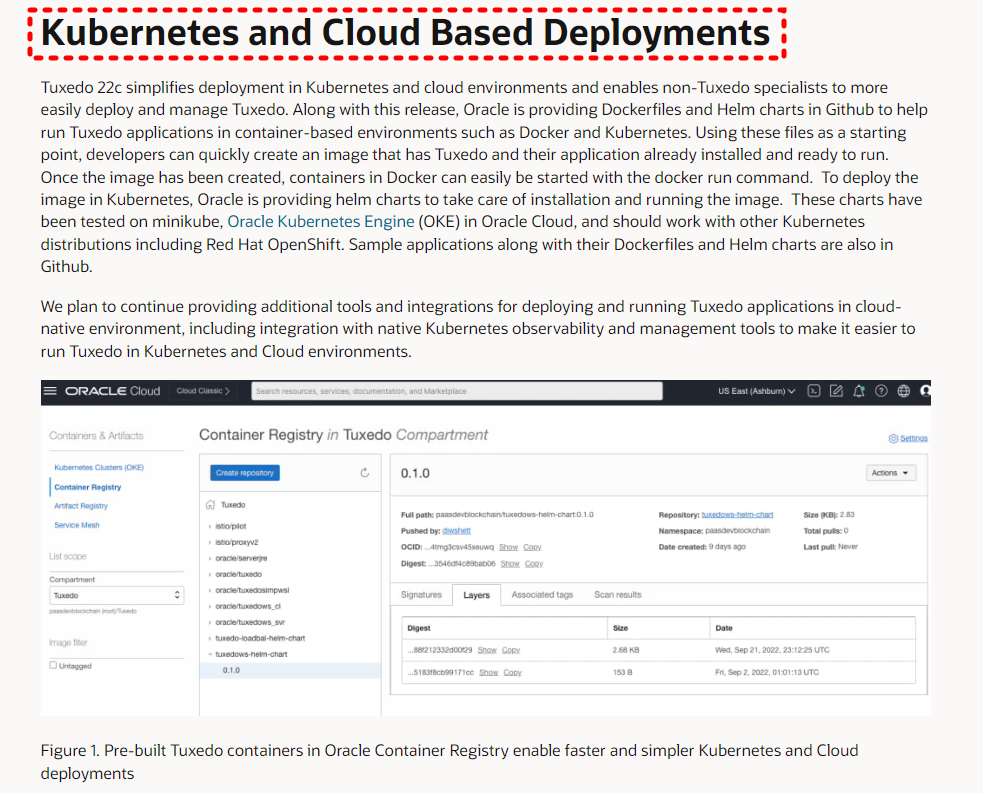Refresh the repository list with the reload icon
The width and height of the screenshot is (983, 793).
click(365, 473)
